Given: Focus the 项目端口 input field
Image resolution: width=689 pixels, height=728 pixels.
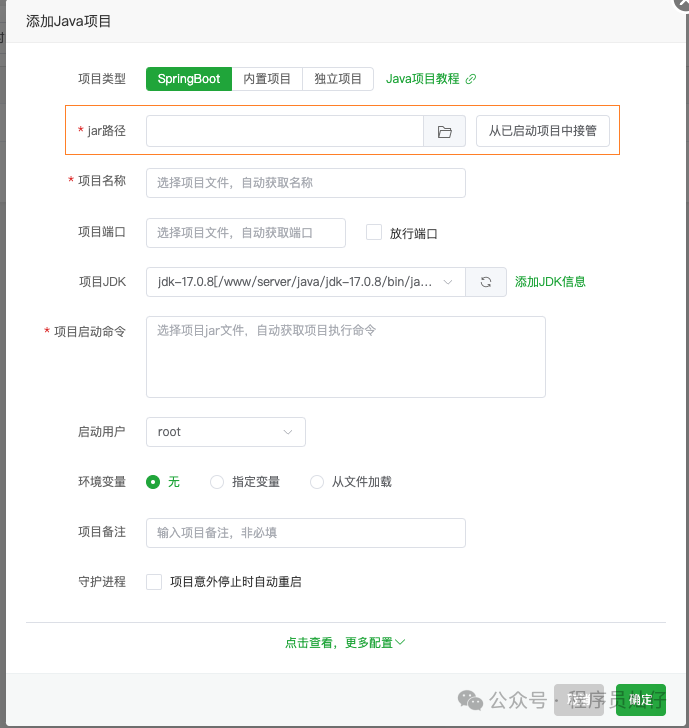Looking at the screenshot, I should (246, 233).
